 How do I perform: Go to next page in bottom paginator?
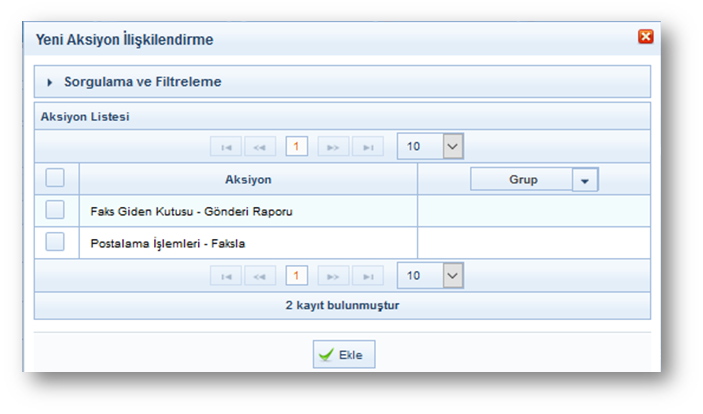(333, 276)
